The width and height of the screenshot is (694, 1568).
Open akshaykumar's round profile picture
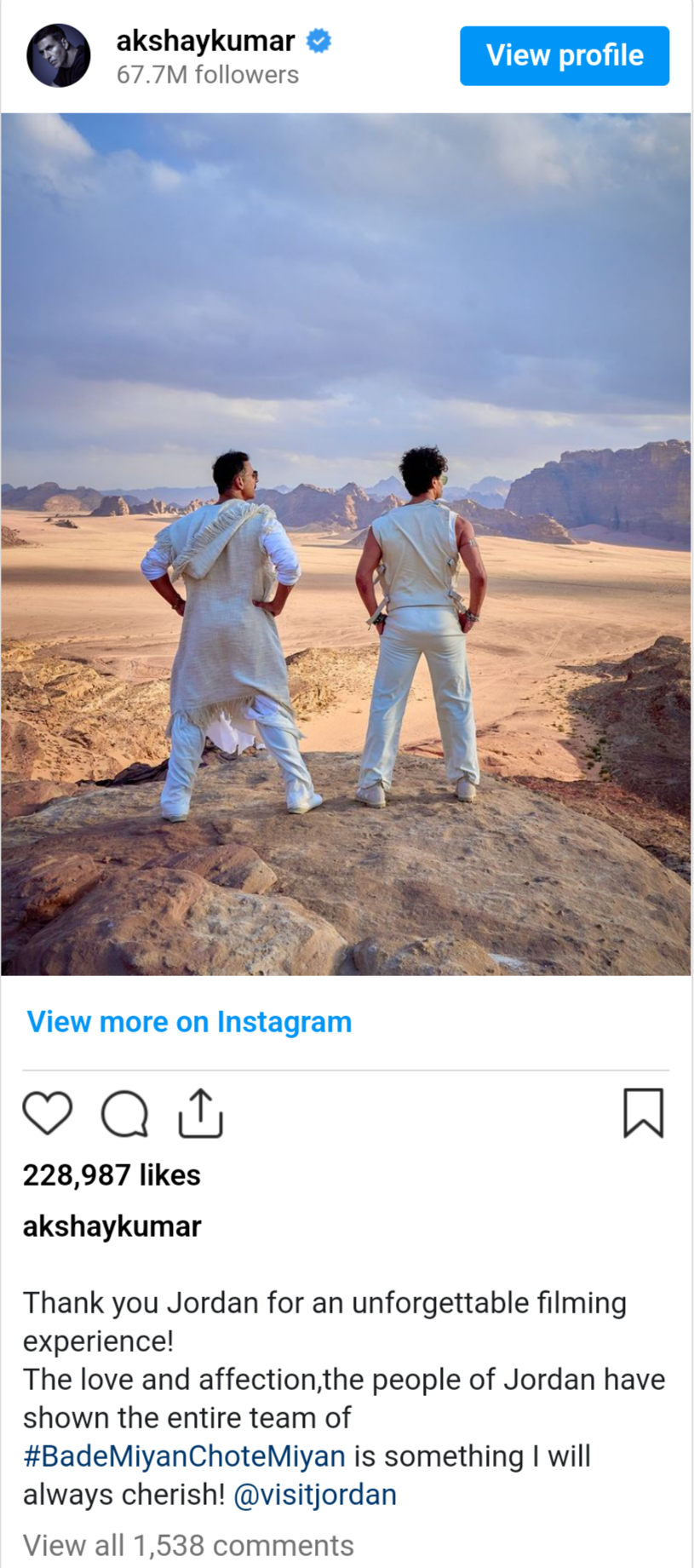[58, 55]
